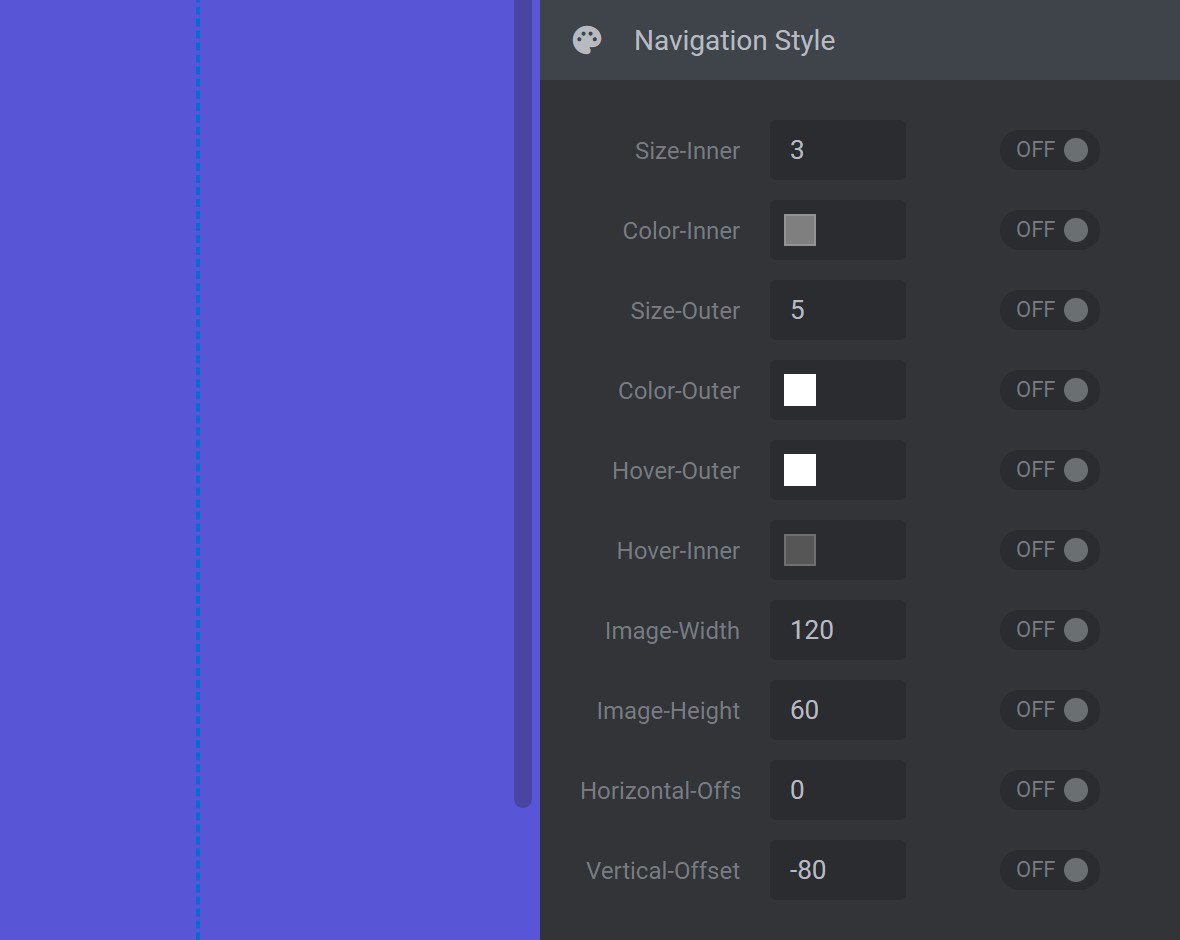Click the Image-Height label
1180x940 pixels.
click(668, 710)
